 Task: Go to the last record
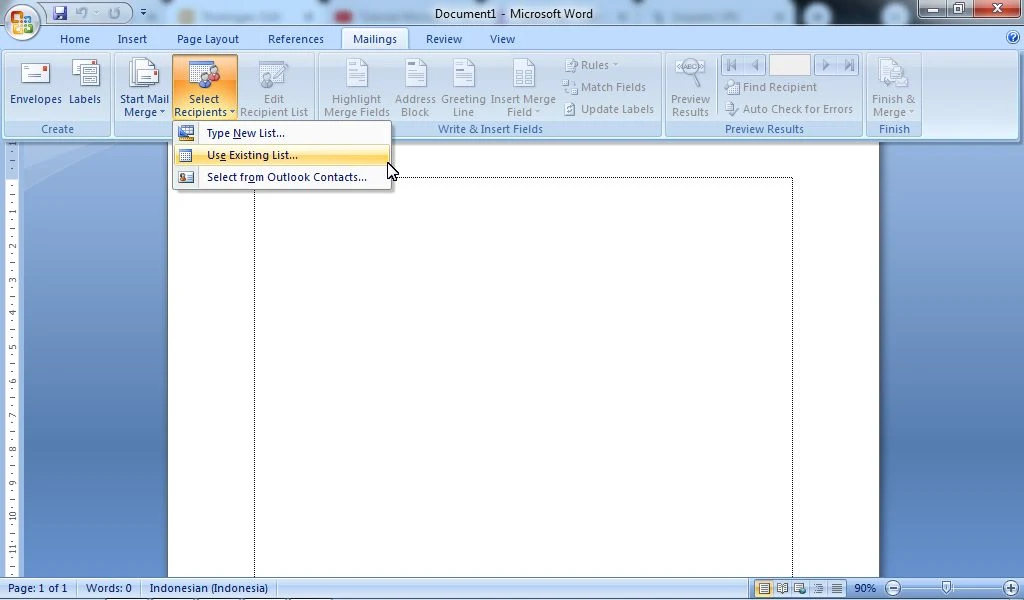pos(848,65)
